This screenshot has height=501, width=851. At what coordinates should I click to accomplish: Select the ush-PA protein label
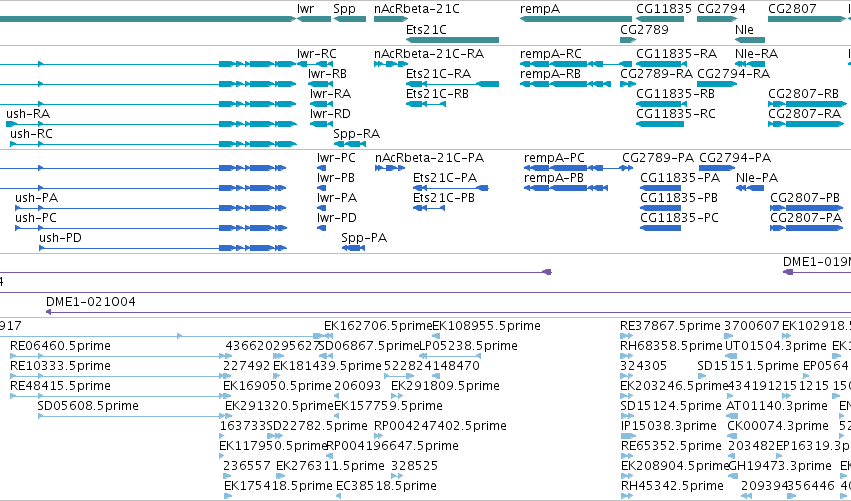(36, 198)
